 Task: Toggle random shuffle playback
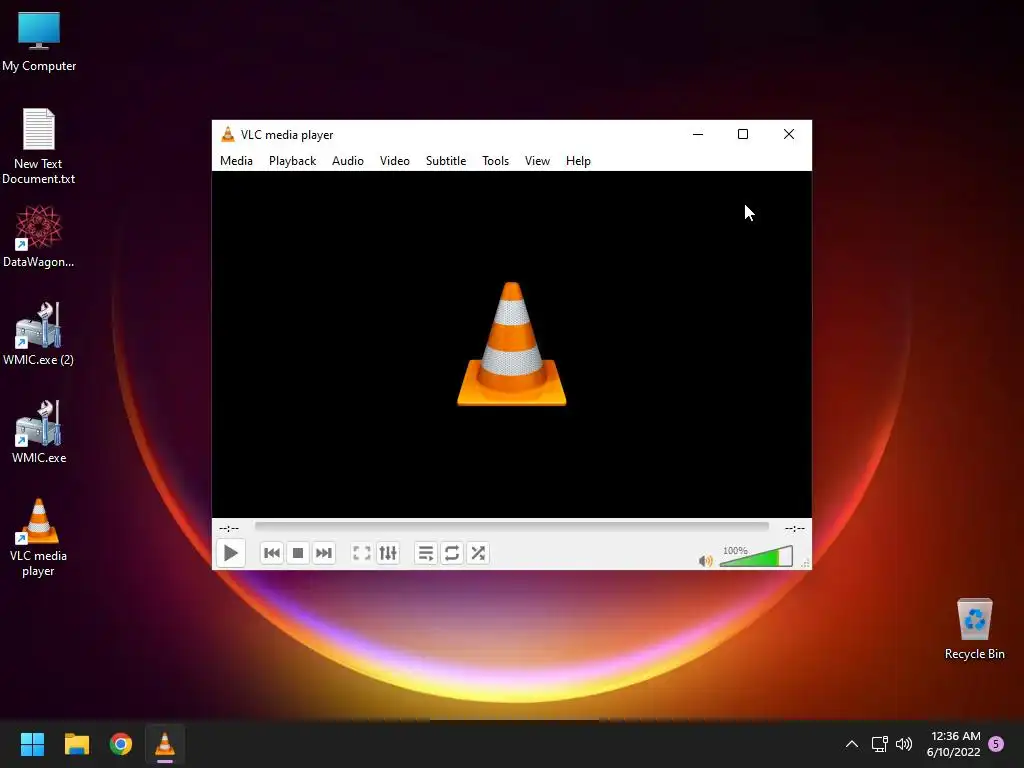click(478, 553)
